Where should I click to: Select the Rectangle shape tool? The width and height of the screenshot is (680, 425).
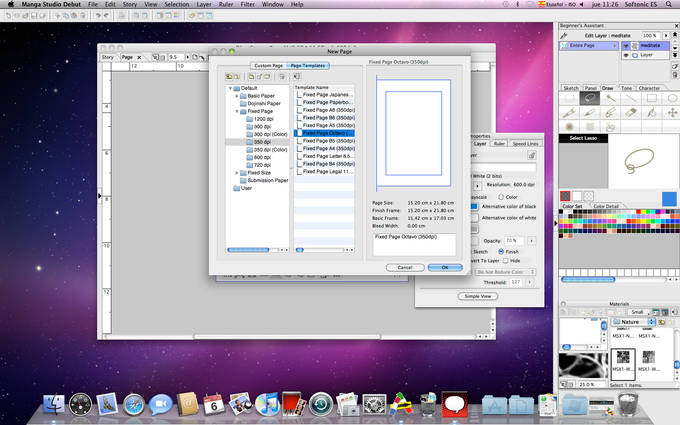[x=651, y=98]
